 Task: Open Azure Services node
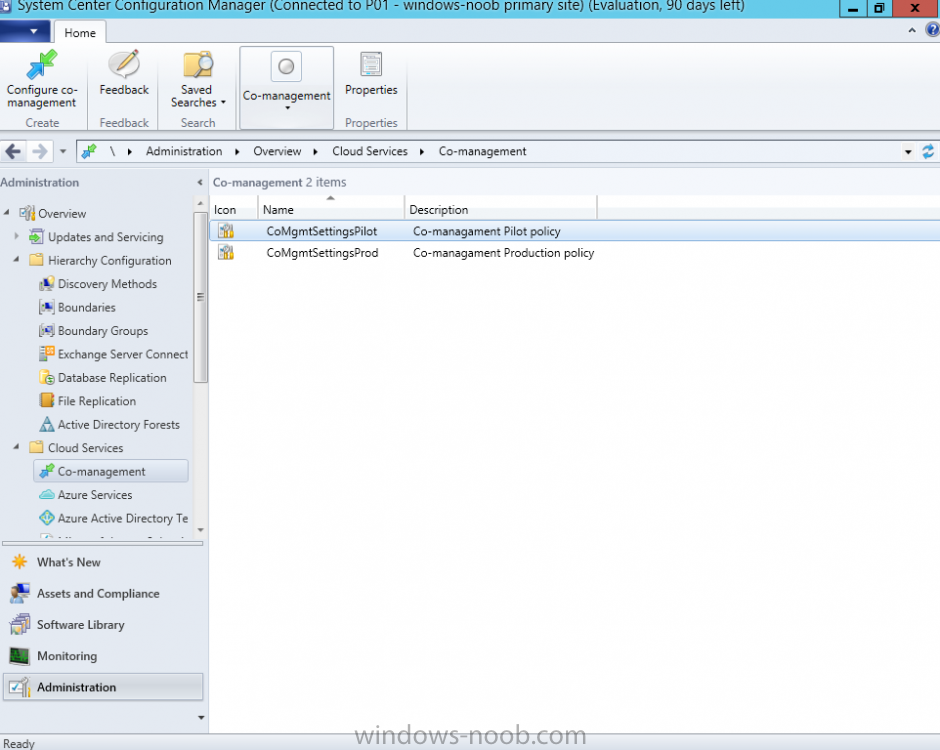tap(95, 495)
